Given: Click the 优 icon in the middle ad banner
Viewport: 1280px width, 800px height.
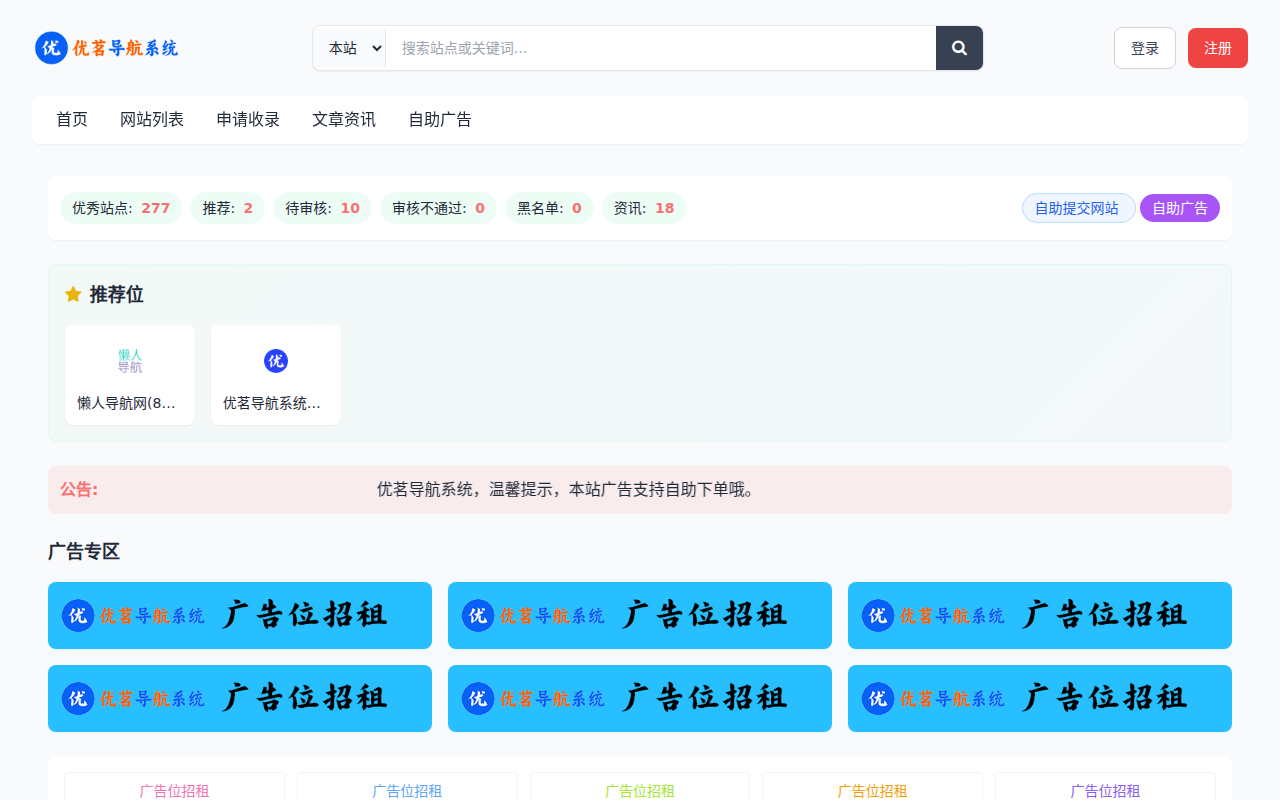Looking at the screenshot, I should (478, 616).
